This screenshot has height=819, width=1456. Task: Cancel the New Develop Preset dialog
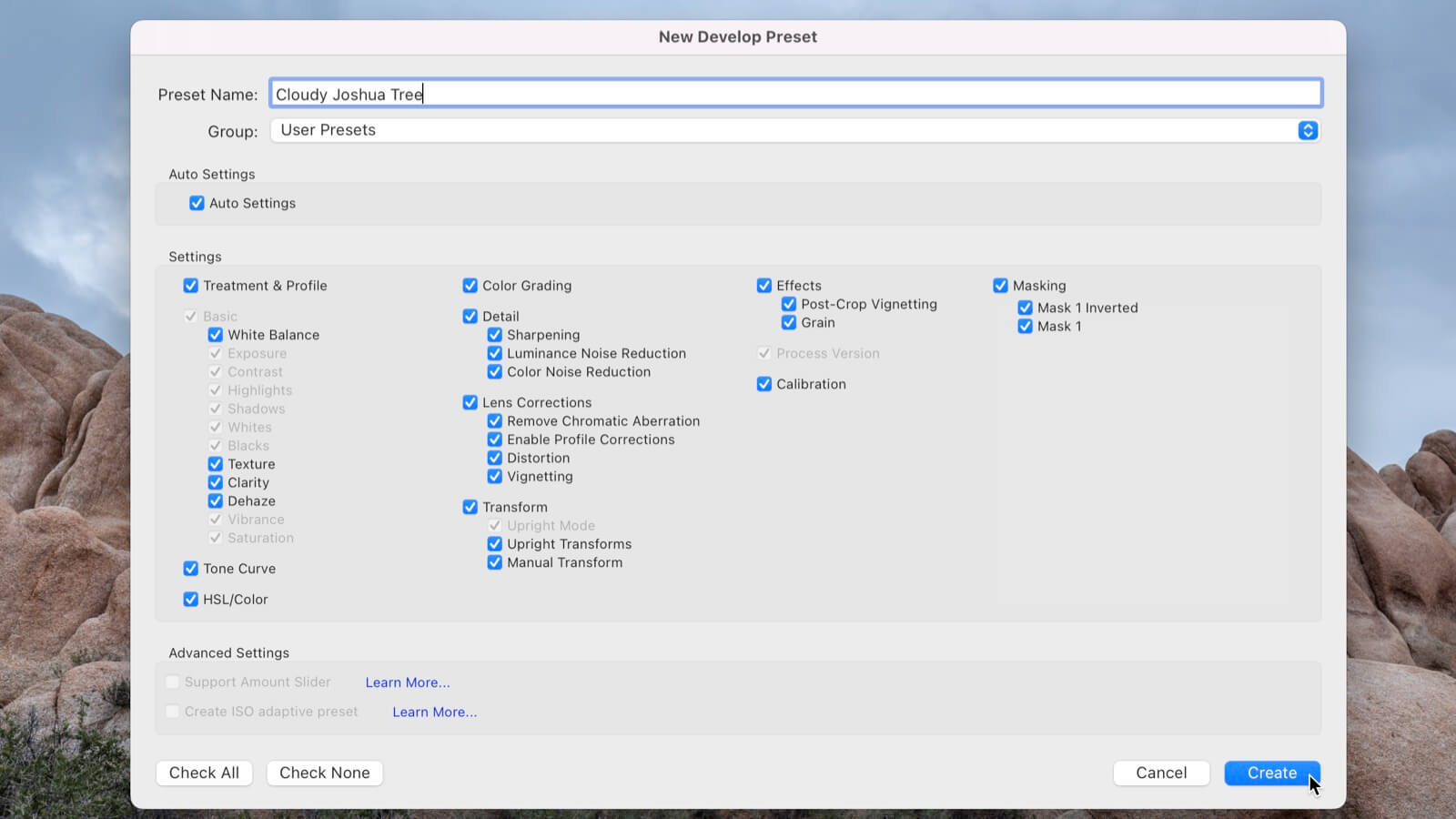point(1161,773)
